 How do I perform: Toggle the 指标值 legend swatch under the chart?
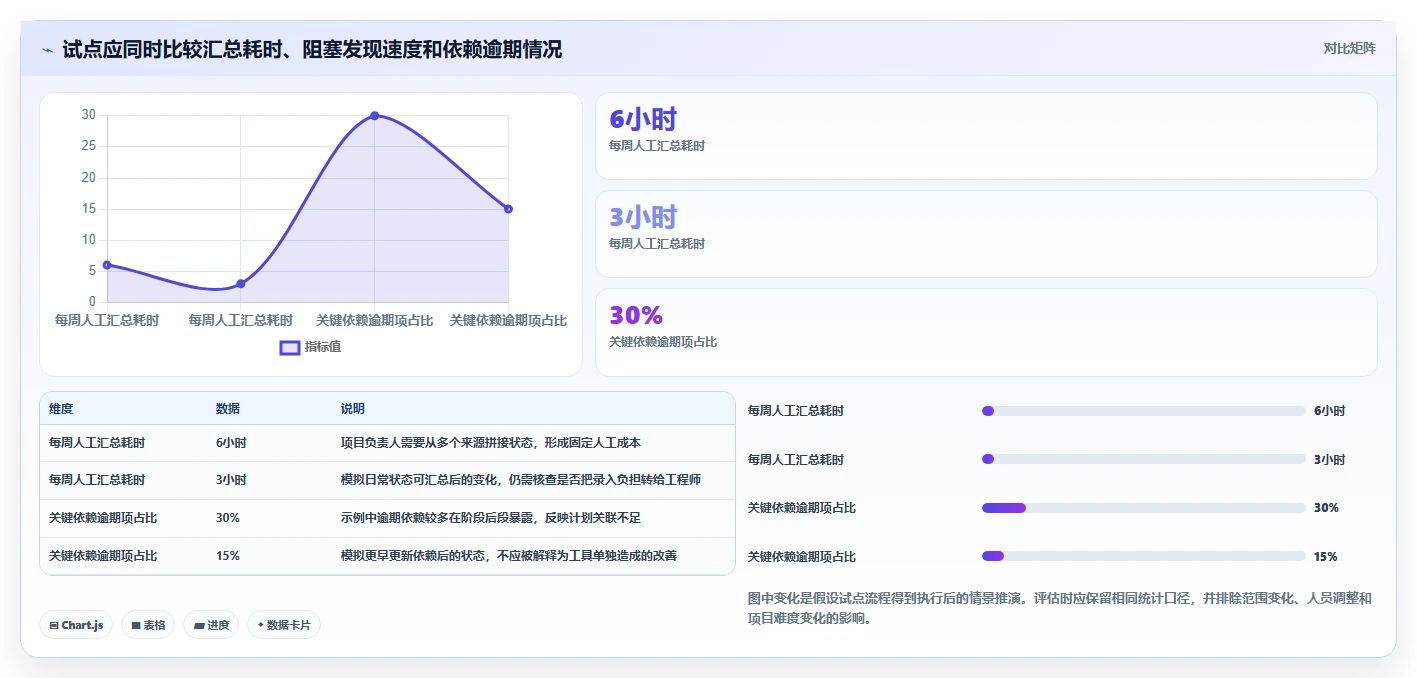[x=289, y=347]
